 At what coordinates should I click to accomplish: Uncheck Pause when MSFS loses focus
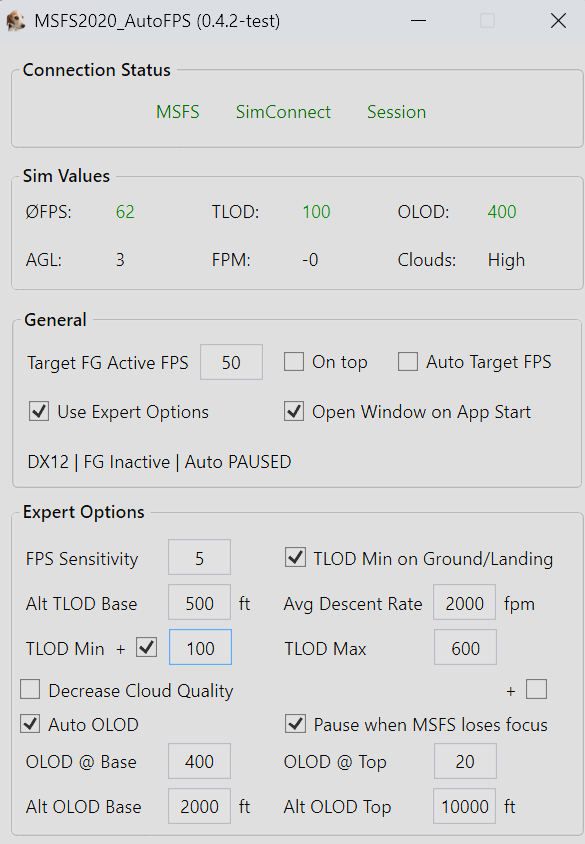(x=295, y=723)
